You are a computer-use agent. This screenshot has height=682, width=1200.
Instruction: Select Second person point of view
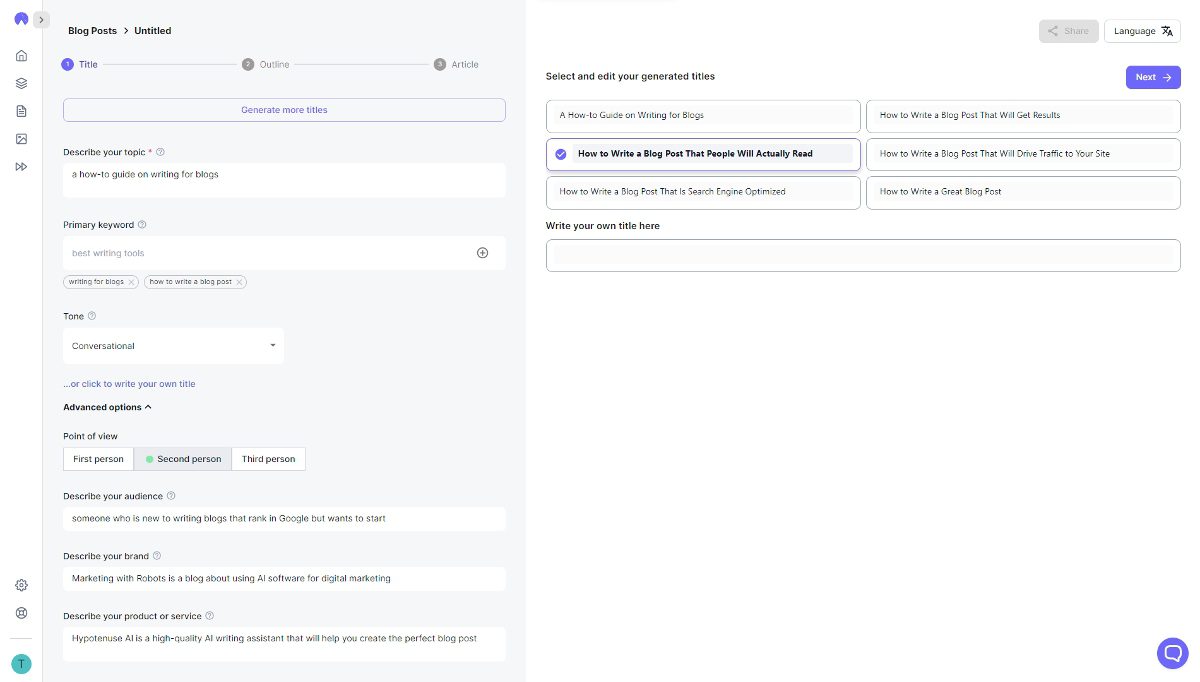click(182, 459)
